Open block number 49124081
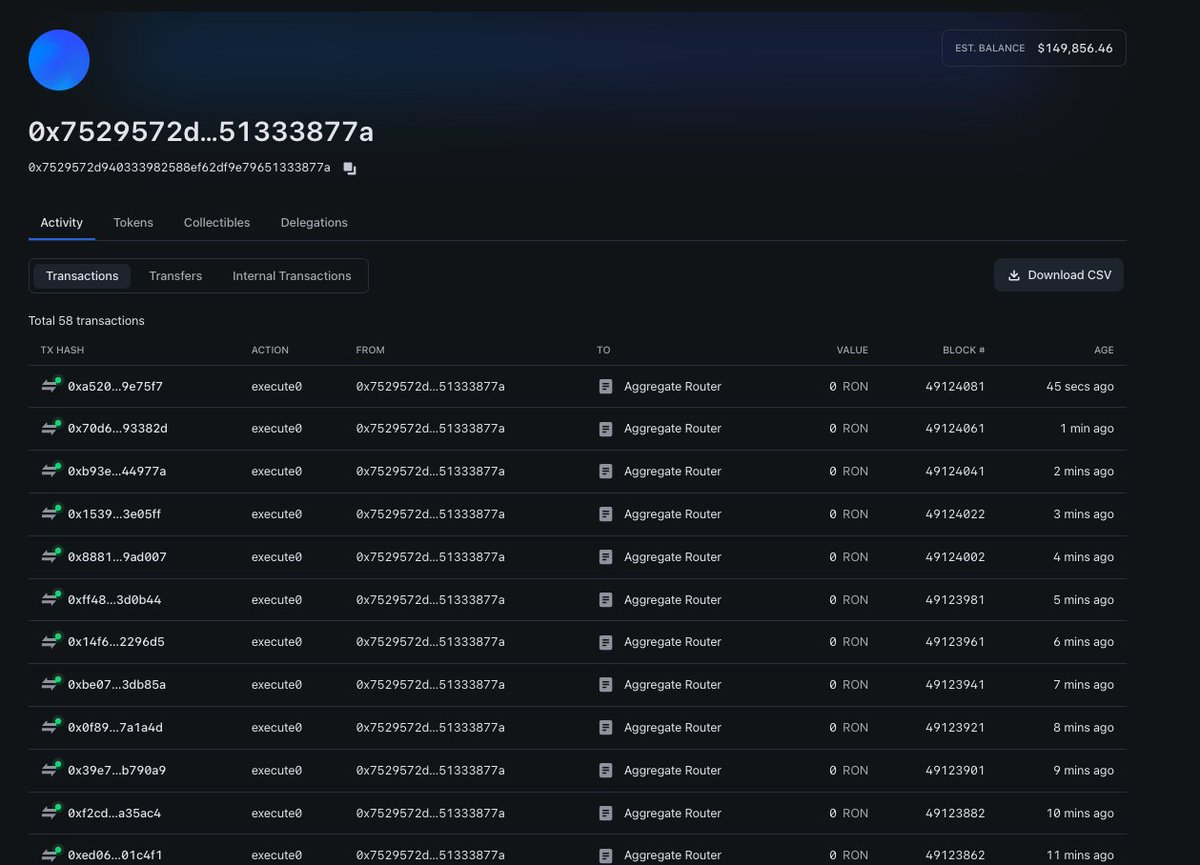Screen dimensions: 1200x865 [x=955, y=386]
